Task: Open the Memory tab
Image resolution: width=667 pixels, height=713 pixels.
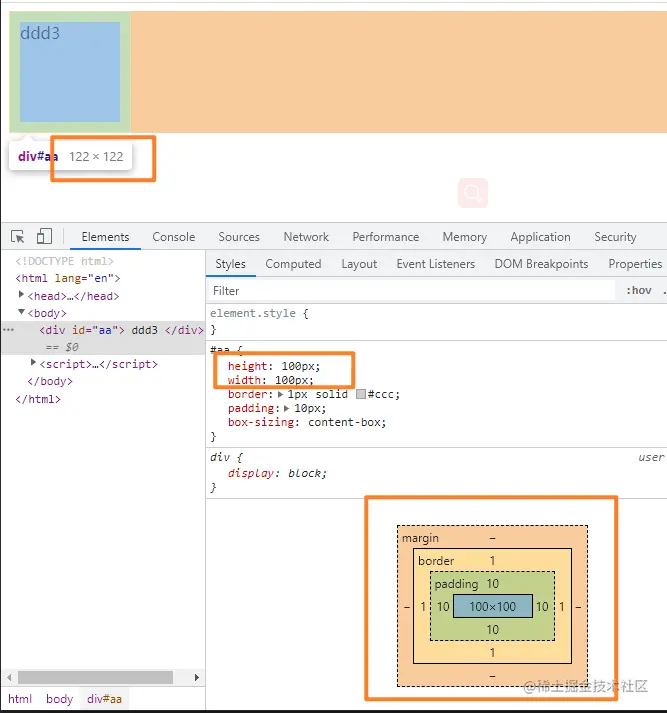Action: 465,237
